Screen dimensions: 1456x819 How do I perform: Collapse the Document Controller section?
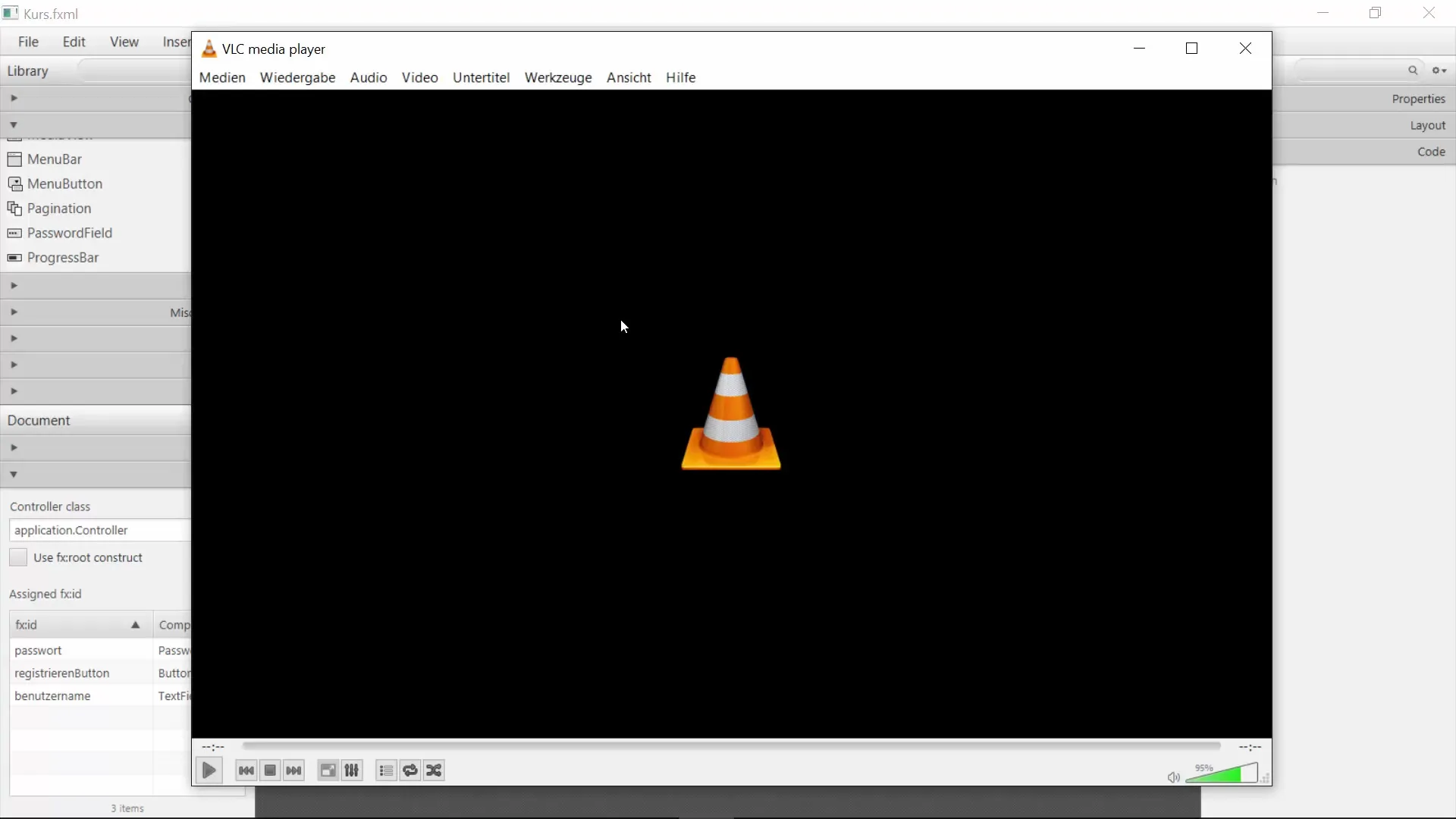(x=14, y=474)
